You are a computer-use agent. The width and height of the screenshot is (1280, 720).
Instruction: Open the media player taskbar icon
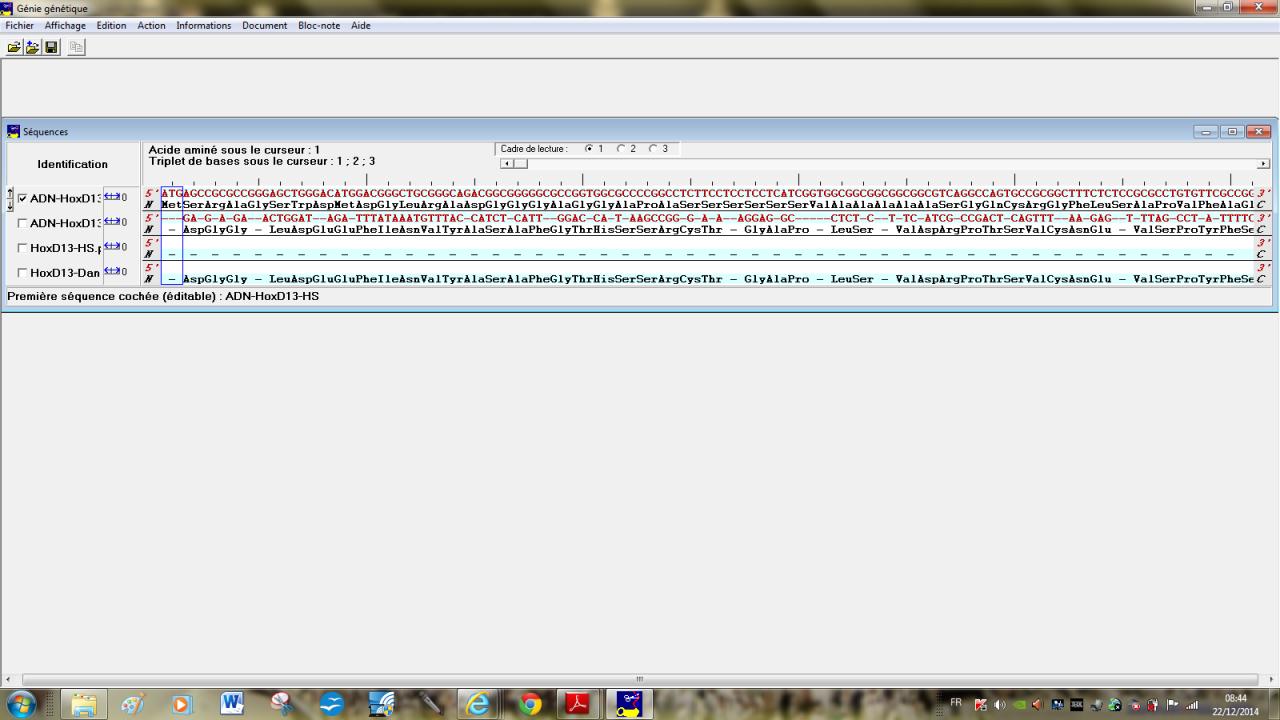pos(181,704)
